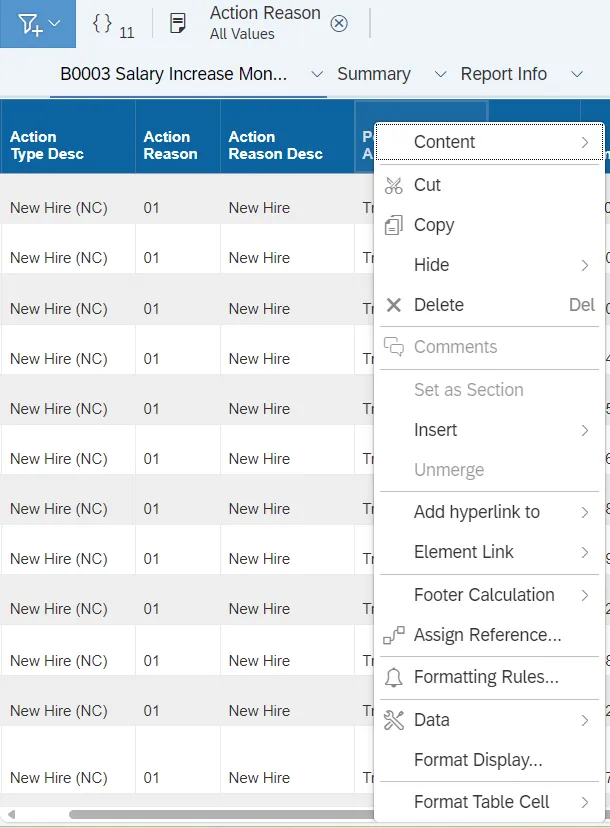The height and width of the screenshot is (828, 610).
Task: Click the Copy icon in context menu
Action: (394, 225)
